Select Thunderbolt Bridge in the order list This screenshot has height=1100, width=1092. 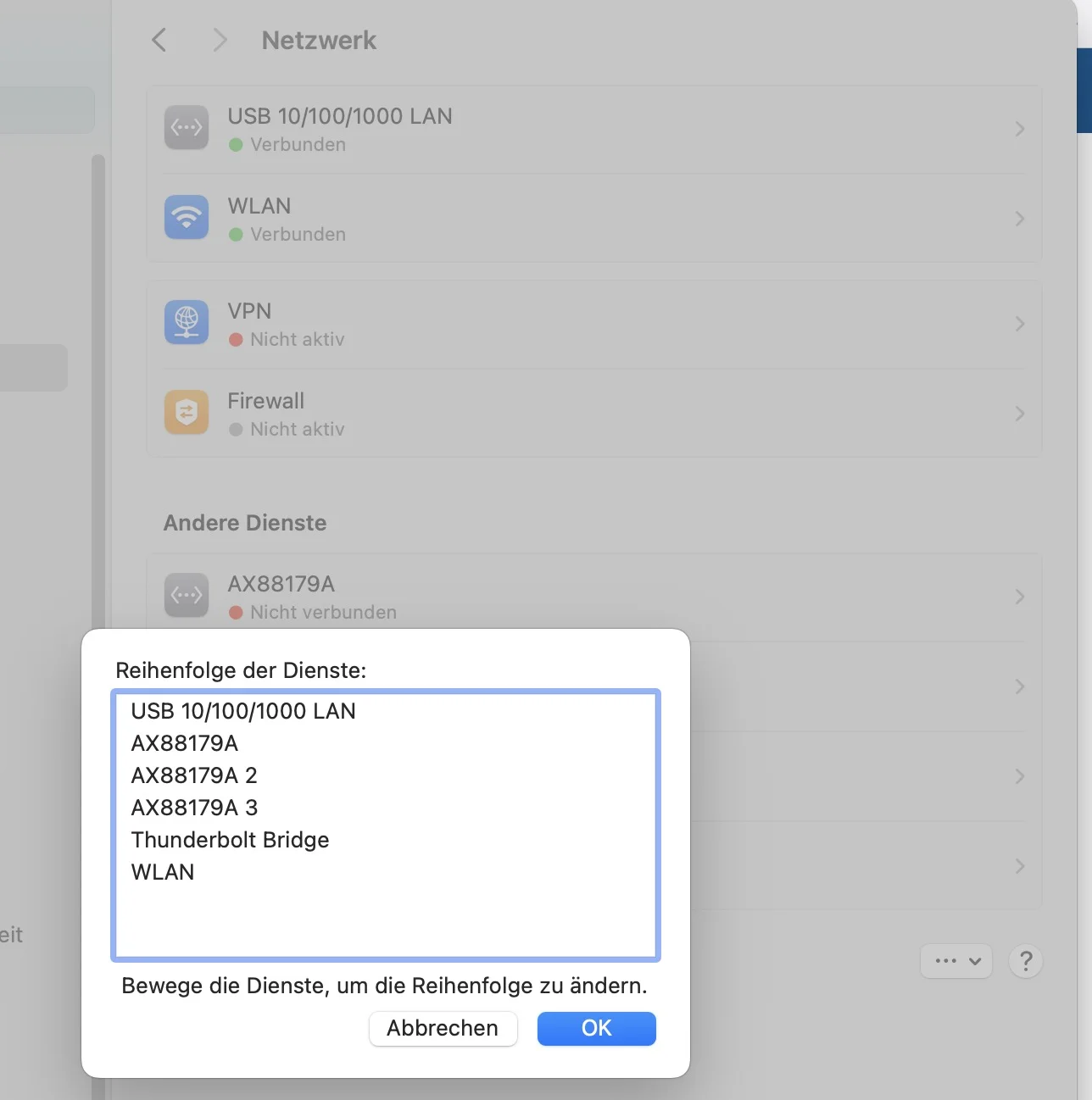pyautogui.click(x=386, y=840)
